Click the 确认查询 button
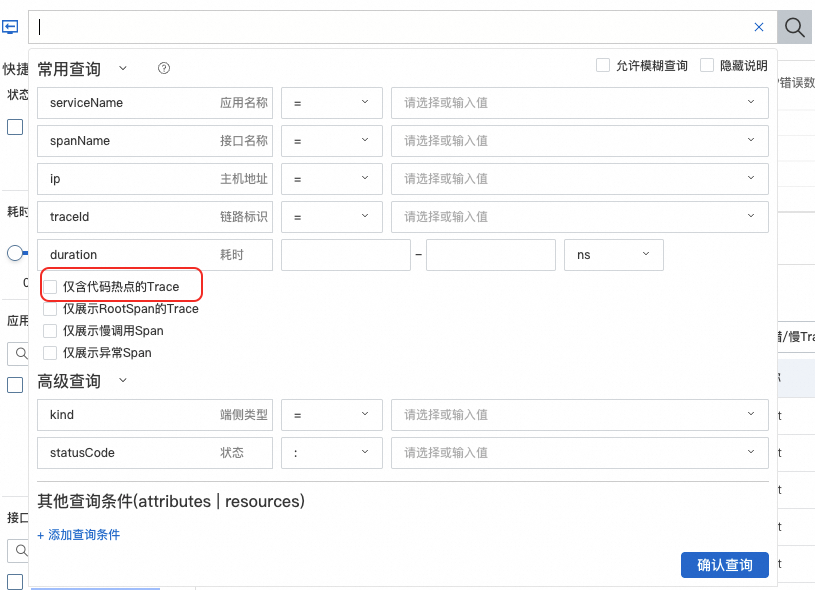Viewport: 815px width, 590px height. [725, 565]
